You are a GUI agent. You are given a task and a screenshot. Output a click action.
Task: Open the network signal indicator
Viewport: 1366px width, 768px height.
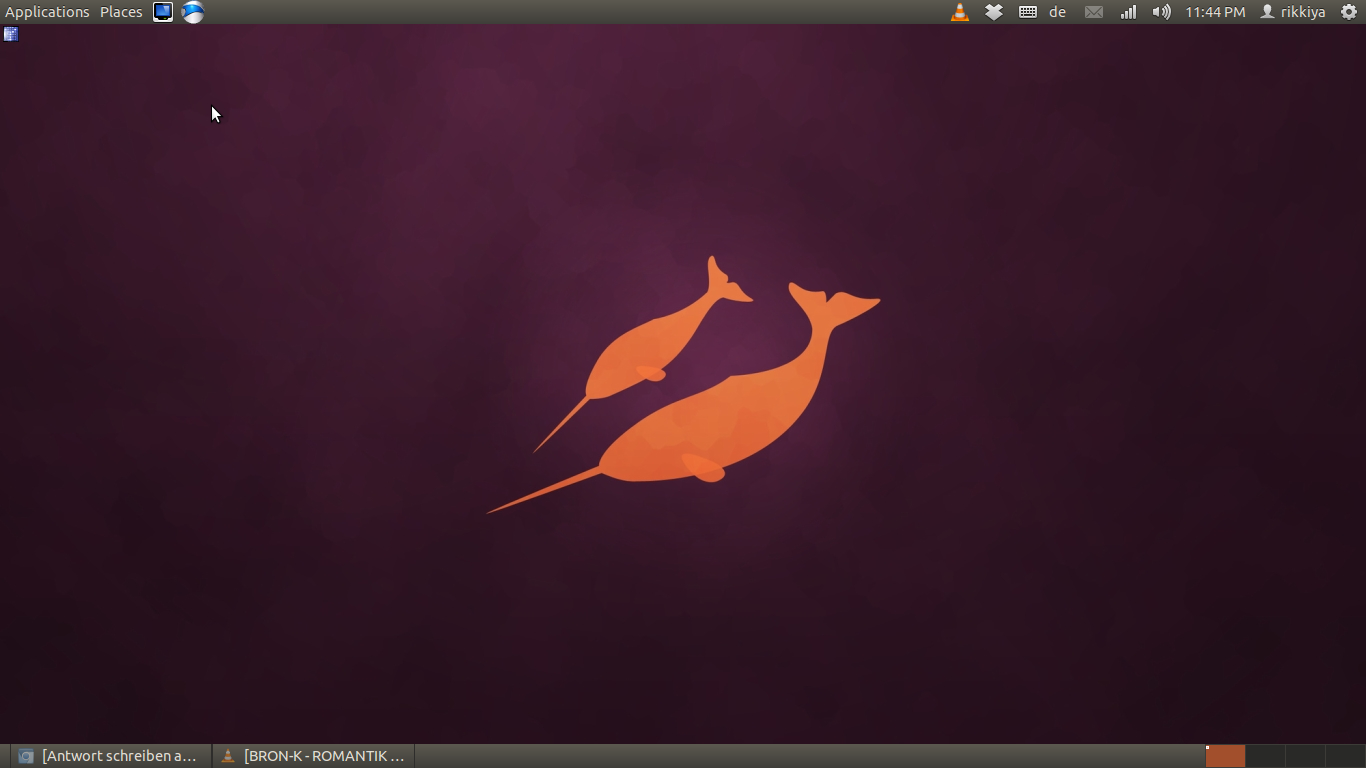coord(1128,12)
